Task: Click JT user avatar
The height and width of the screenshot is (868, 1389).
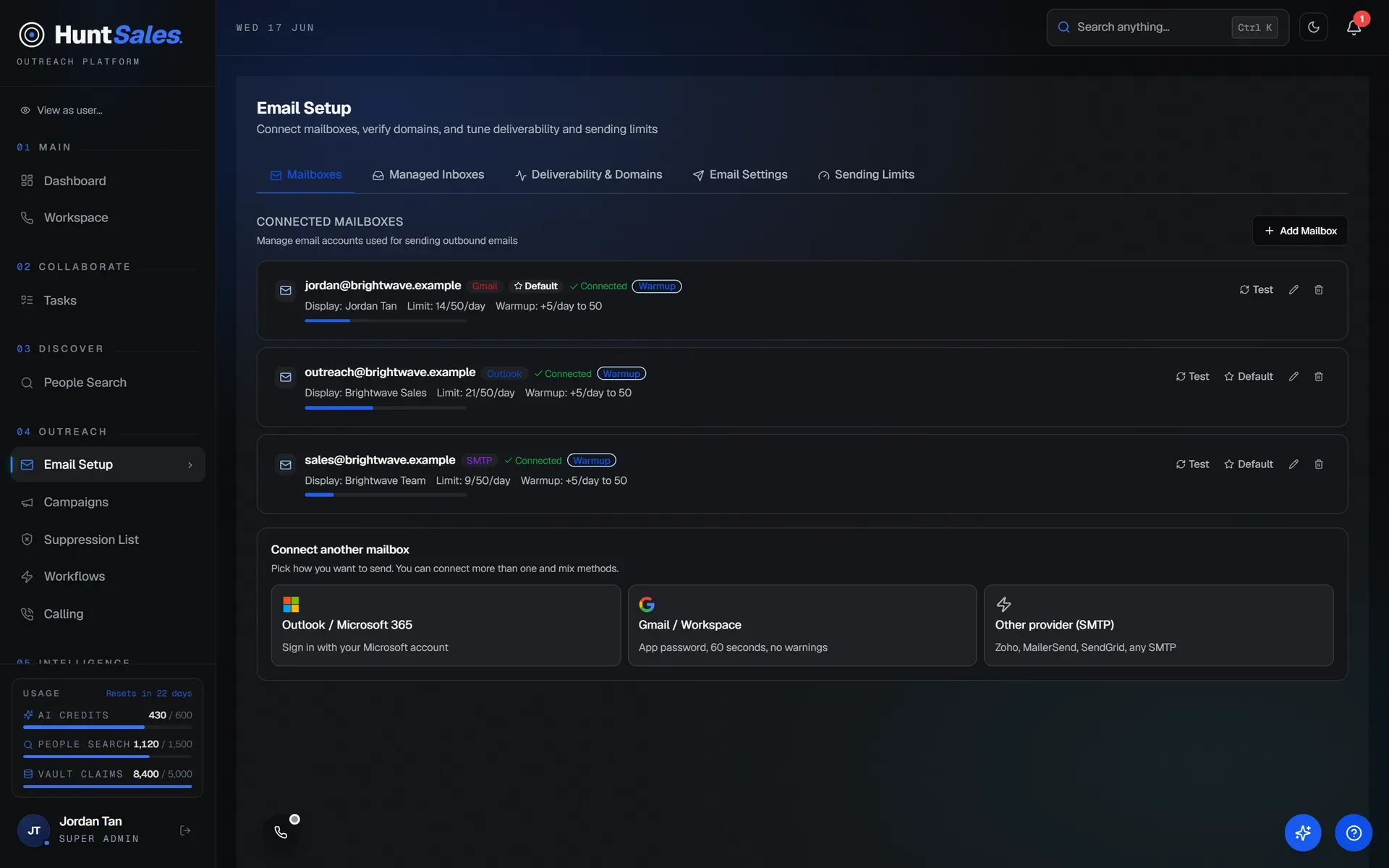Action: (x=34, y=830)
